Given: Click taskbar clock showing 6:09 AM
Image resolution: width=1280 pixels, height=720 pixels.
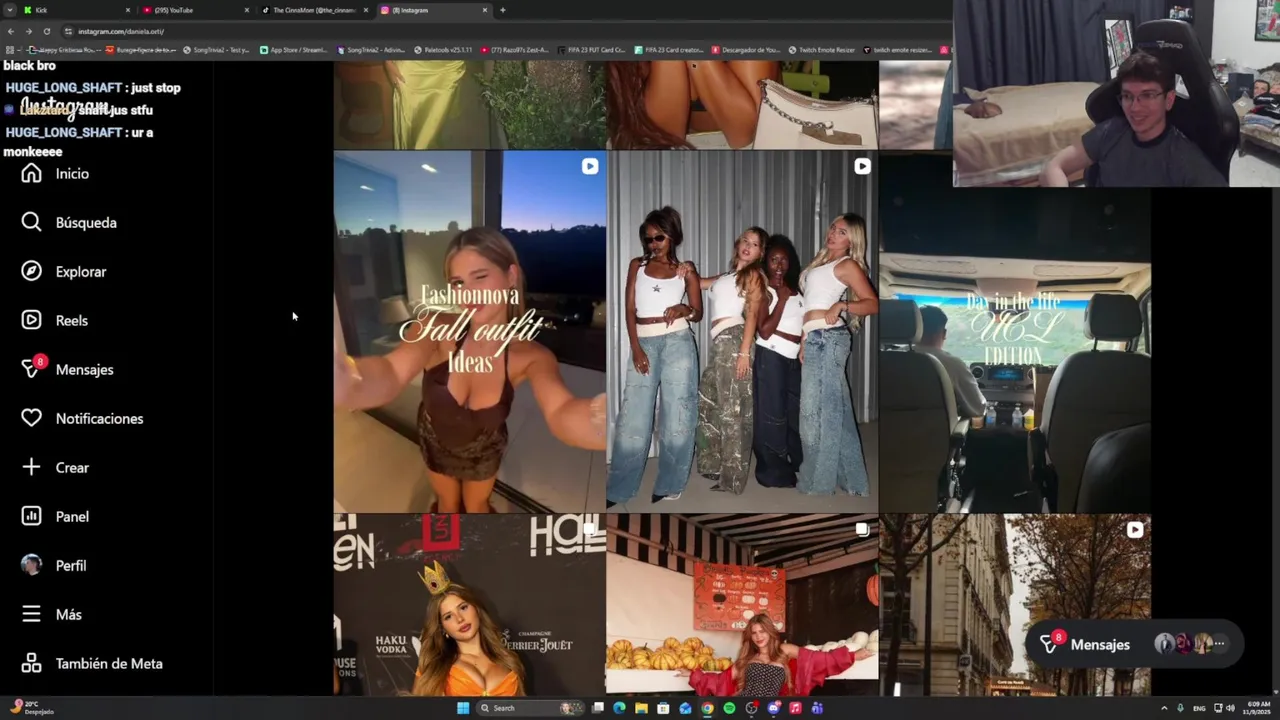Looking at the screenshot, I should [1259, 708].
